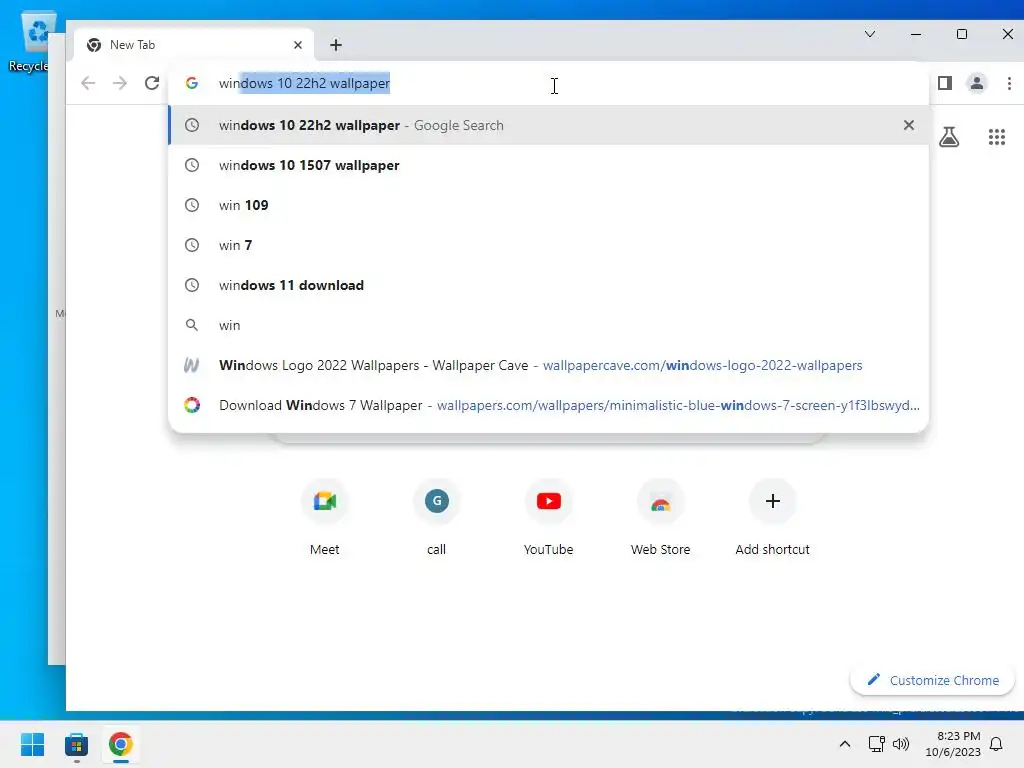Open Download Windows 7 Wallpaper result
The image size is (1024, 768).
pos(549,405)
